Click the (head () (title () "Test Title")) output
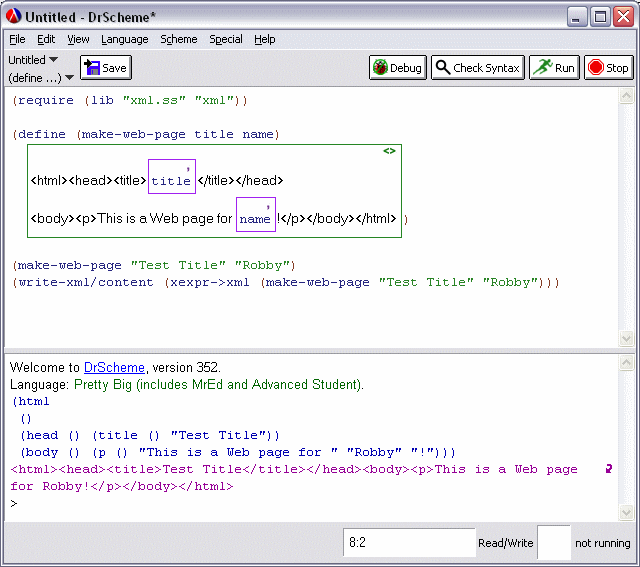 tap(150, 436)
